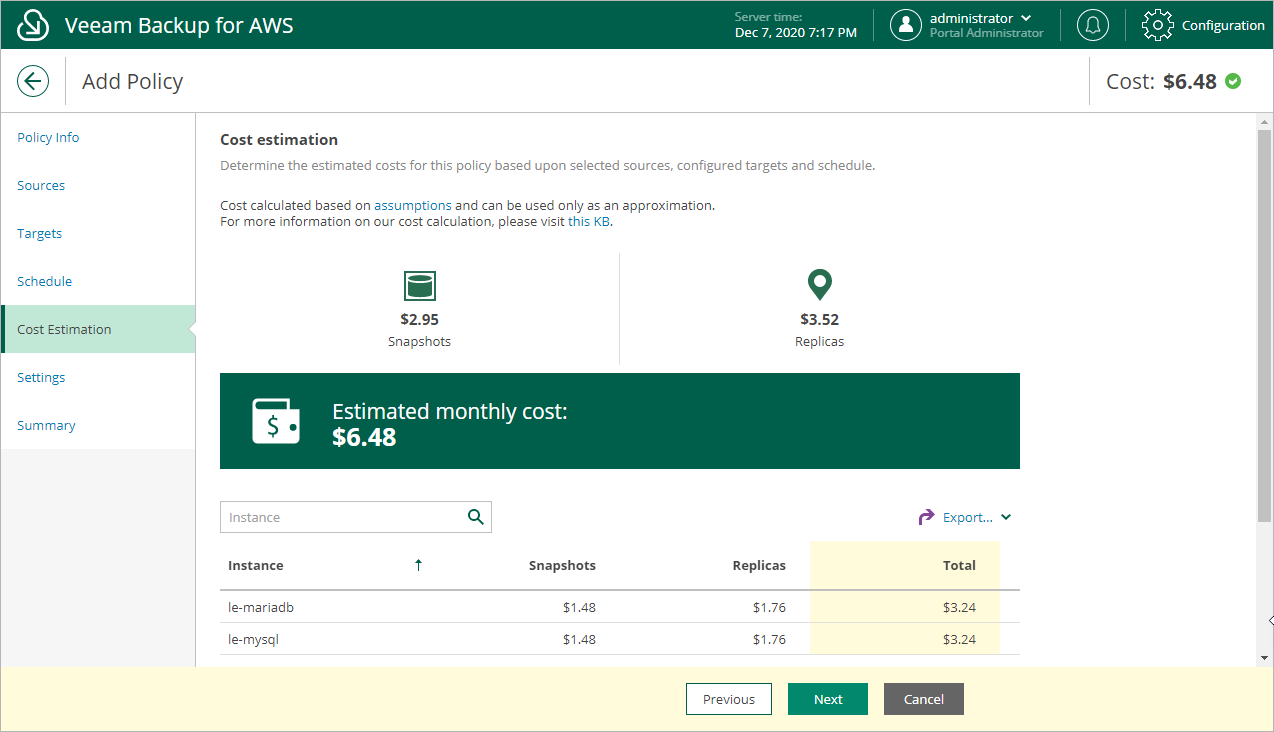
Task: Click the green cost status check icon
Action: (1233, 81)
